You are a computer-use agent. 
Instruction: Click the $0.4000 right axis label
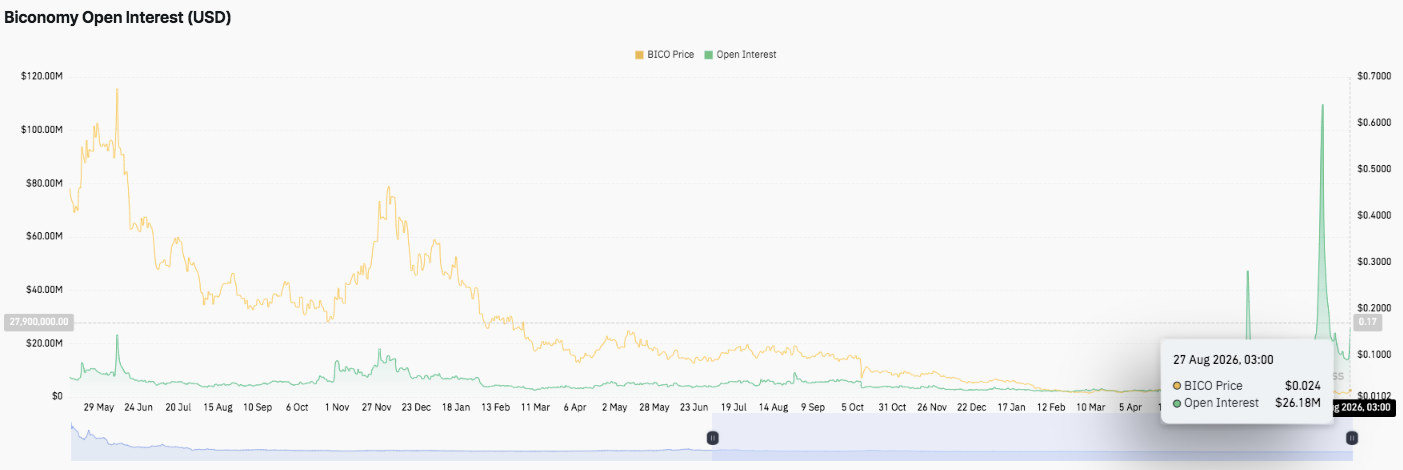[1372, 215]
